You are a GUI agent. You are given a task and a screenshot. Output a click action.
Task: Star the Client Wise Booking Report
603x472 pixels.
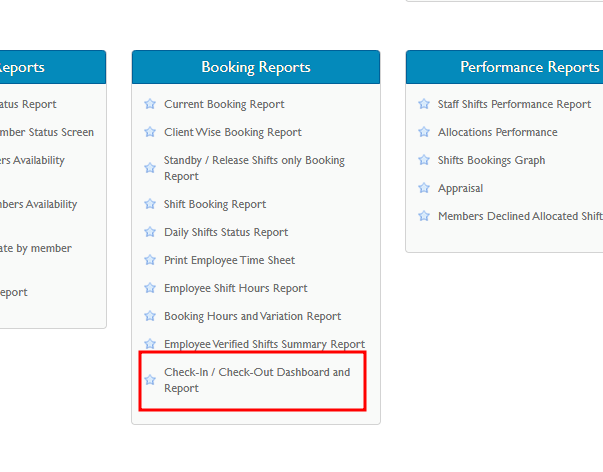[x=150, y=132]
